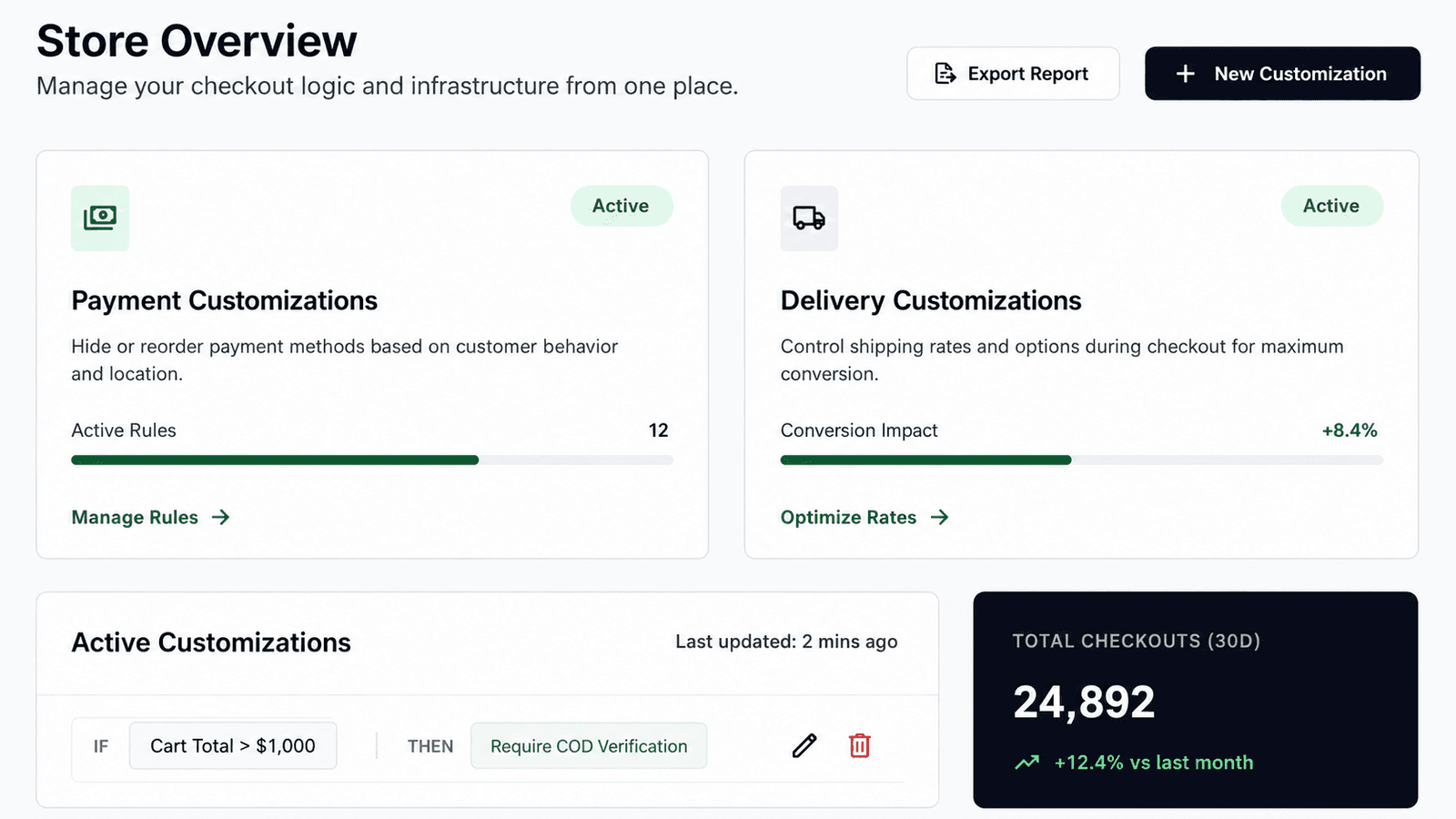Click the plus icon in New Customization
Viewport: 1456px width, 819px height.
(x=1185, y=74)
